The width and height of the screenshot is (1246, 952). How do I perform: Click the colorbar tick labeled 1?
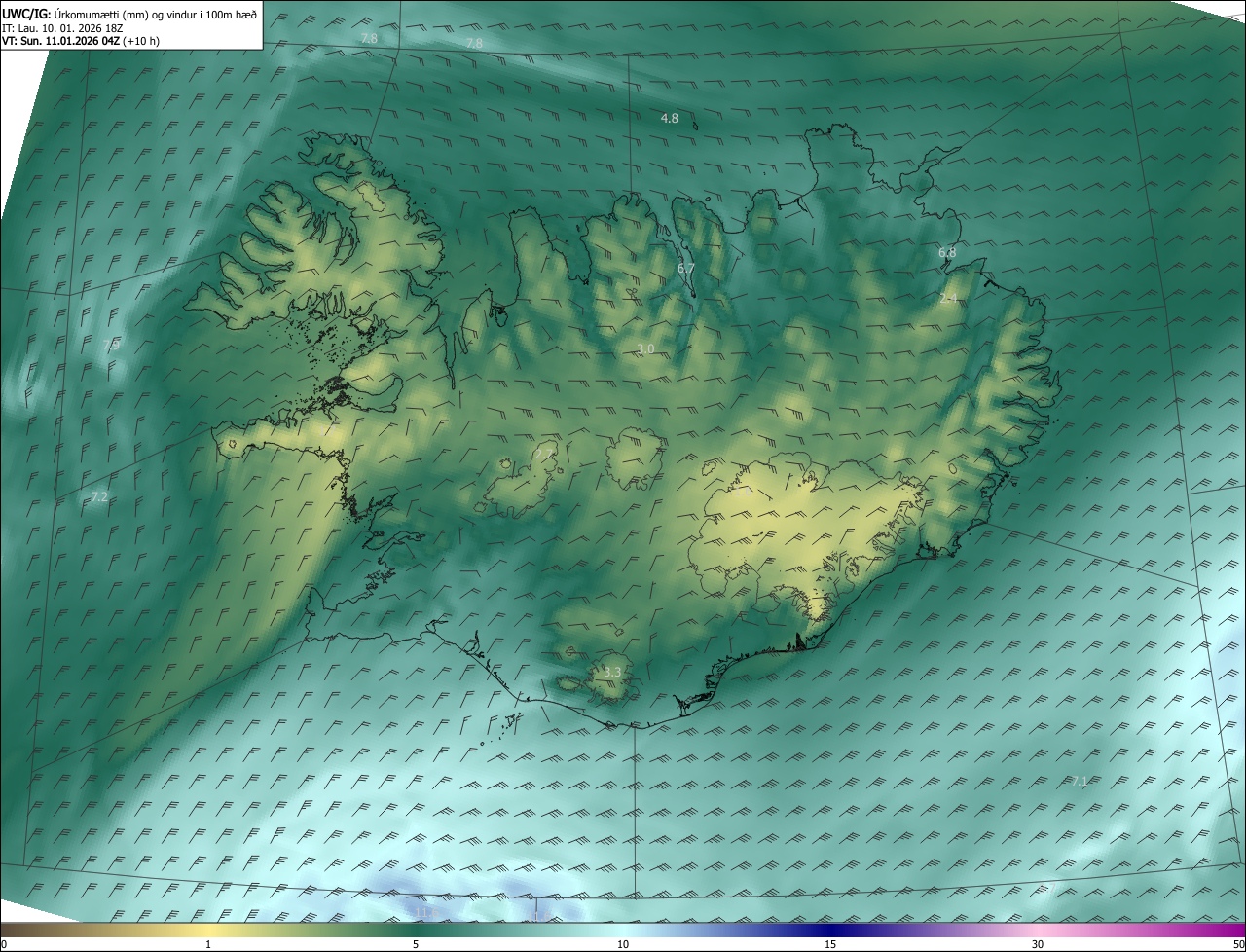point(208,944)
